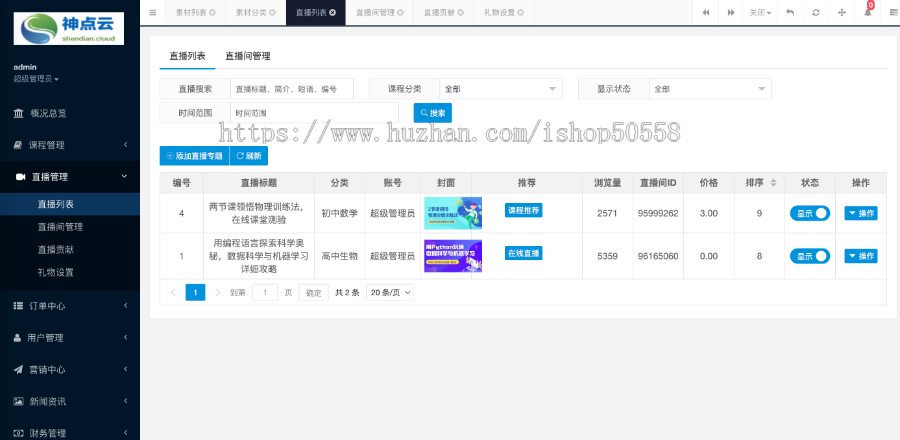Switch to 直播贡献 top tab
The image size is (900, 440).
(439, 13)
